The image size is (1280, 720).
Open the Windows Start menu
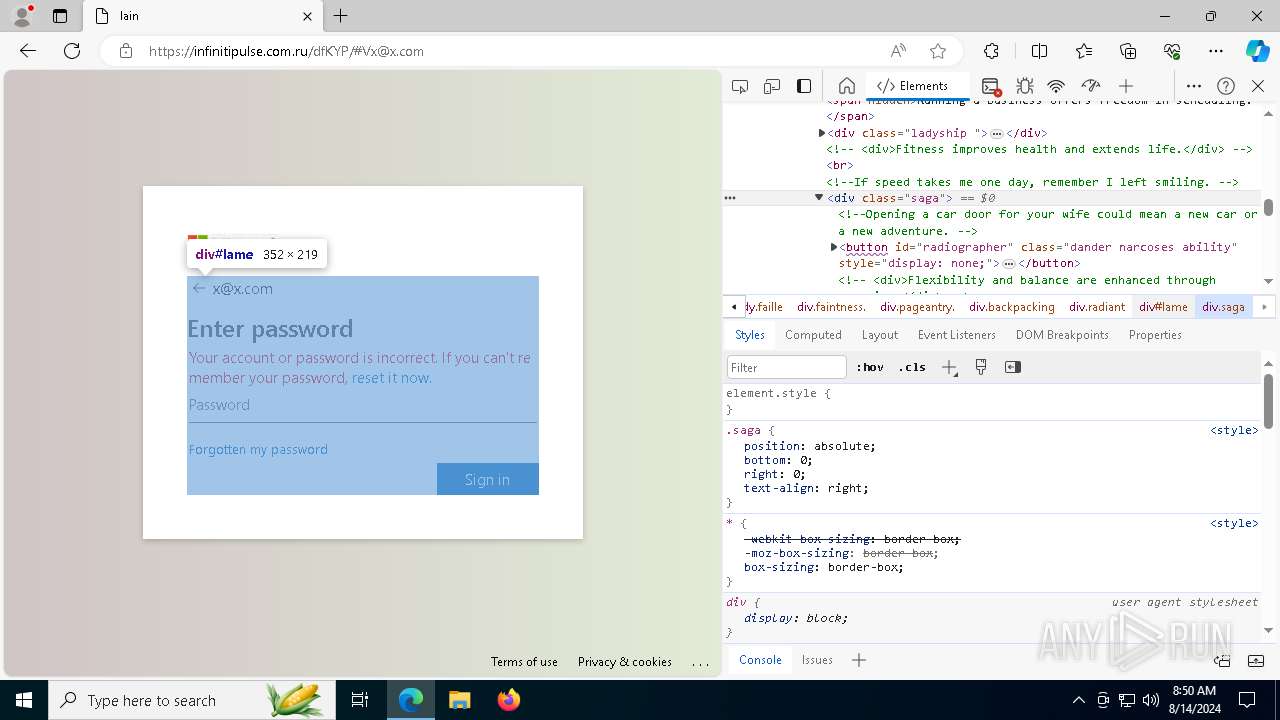(x=24, y=700)
